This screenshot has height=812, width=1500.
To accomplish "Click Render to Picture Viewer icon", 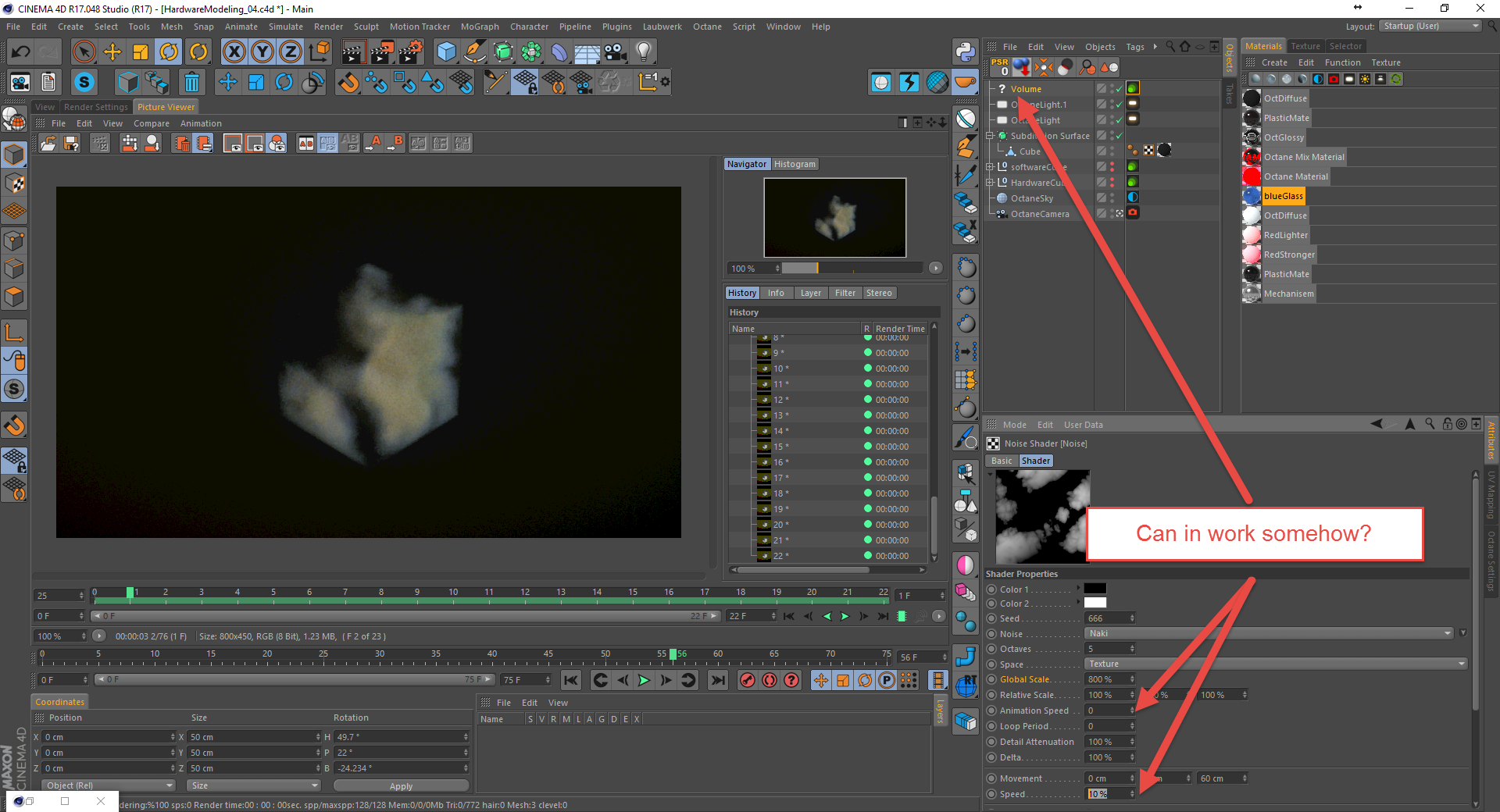I will tap(382, 52).
